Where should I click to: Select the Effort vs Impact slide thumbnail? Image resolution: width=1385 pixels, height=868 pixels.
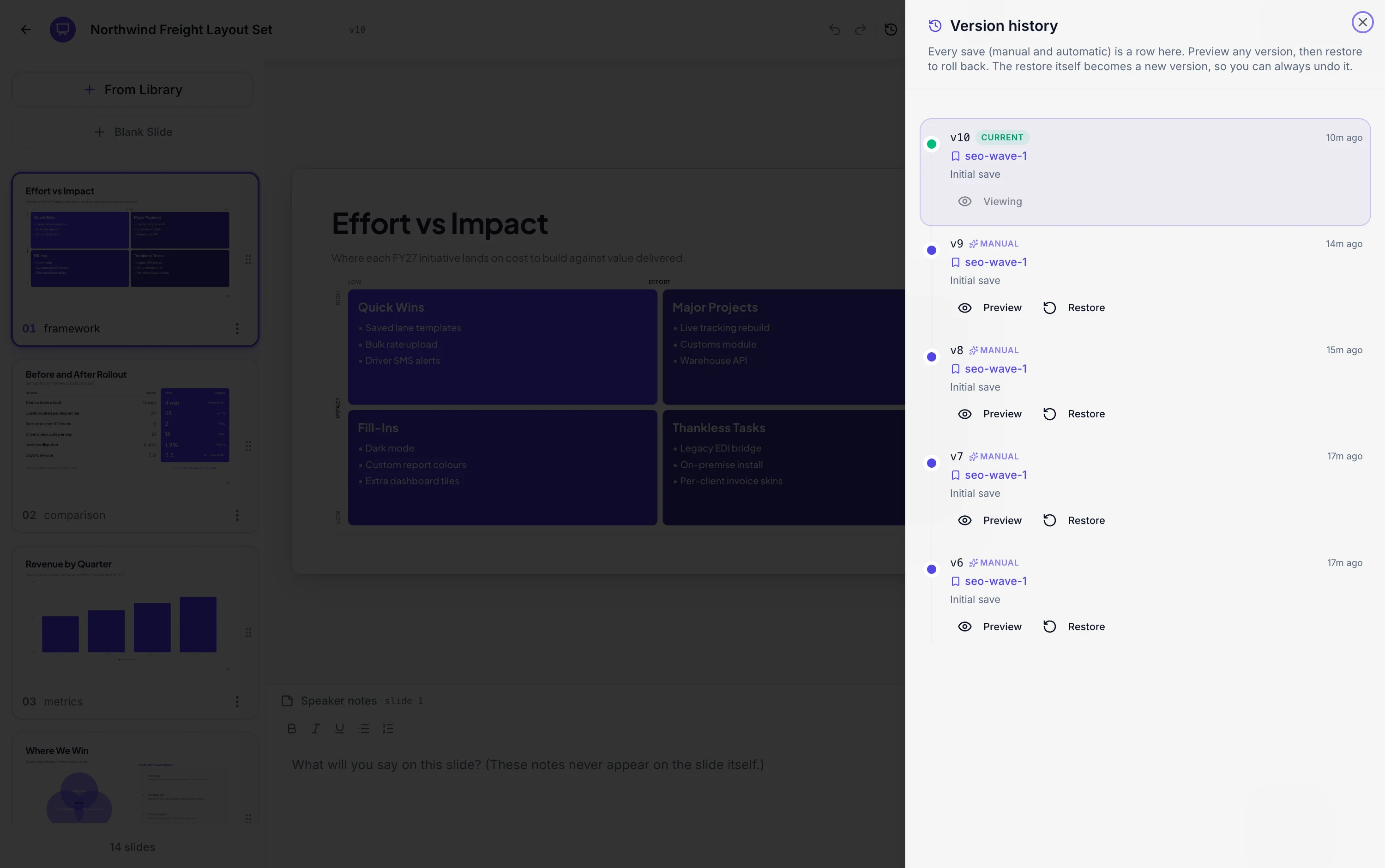[x=135, y=259]
